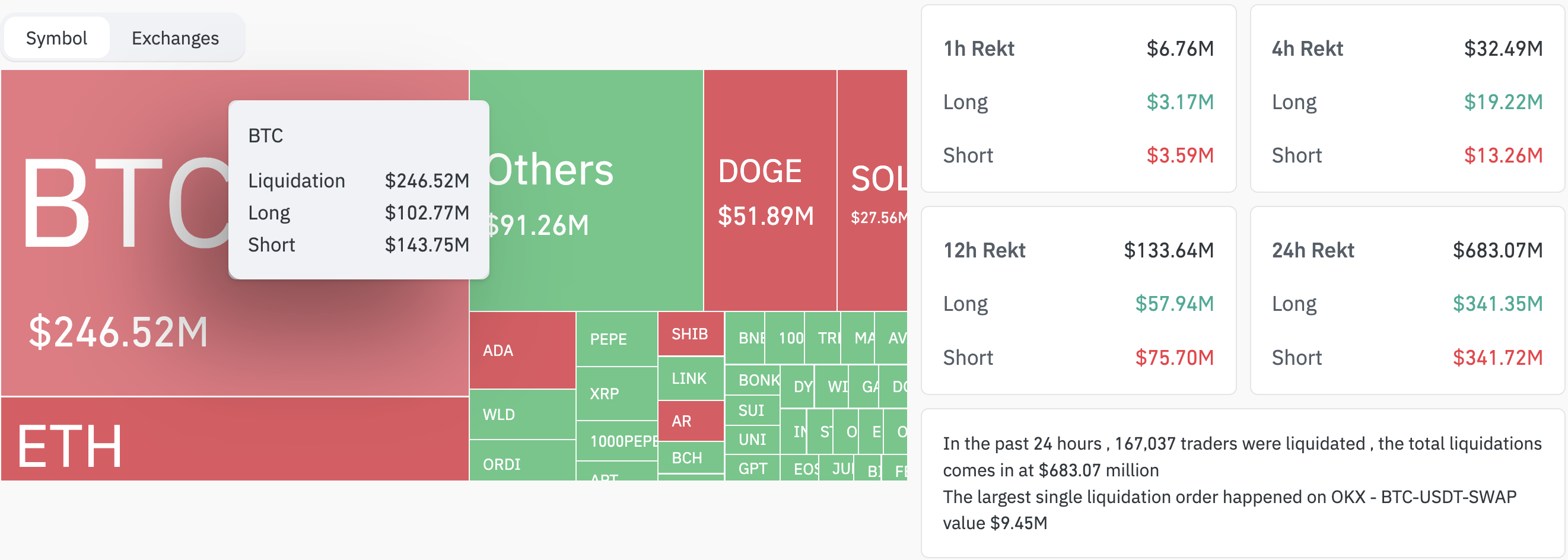The height and width of the screenshot is (560, 1568).
Task: Select the ORDI tile
Action: coord(522,461)
